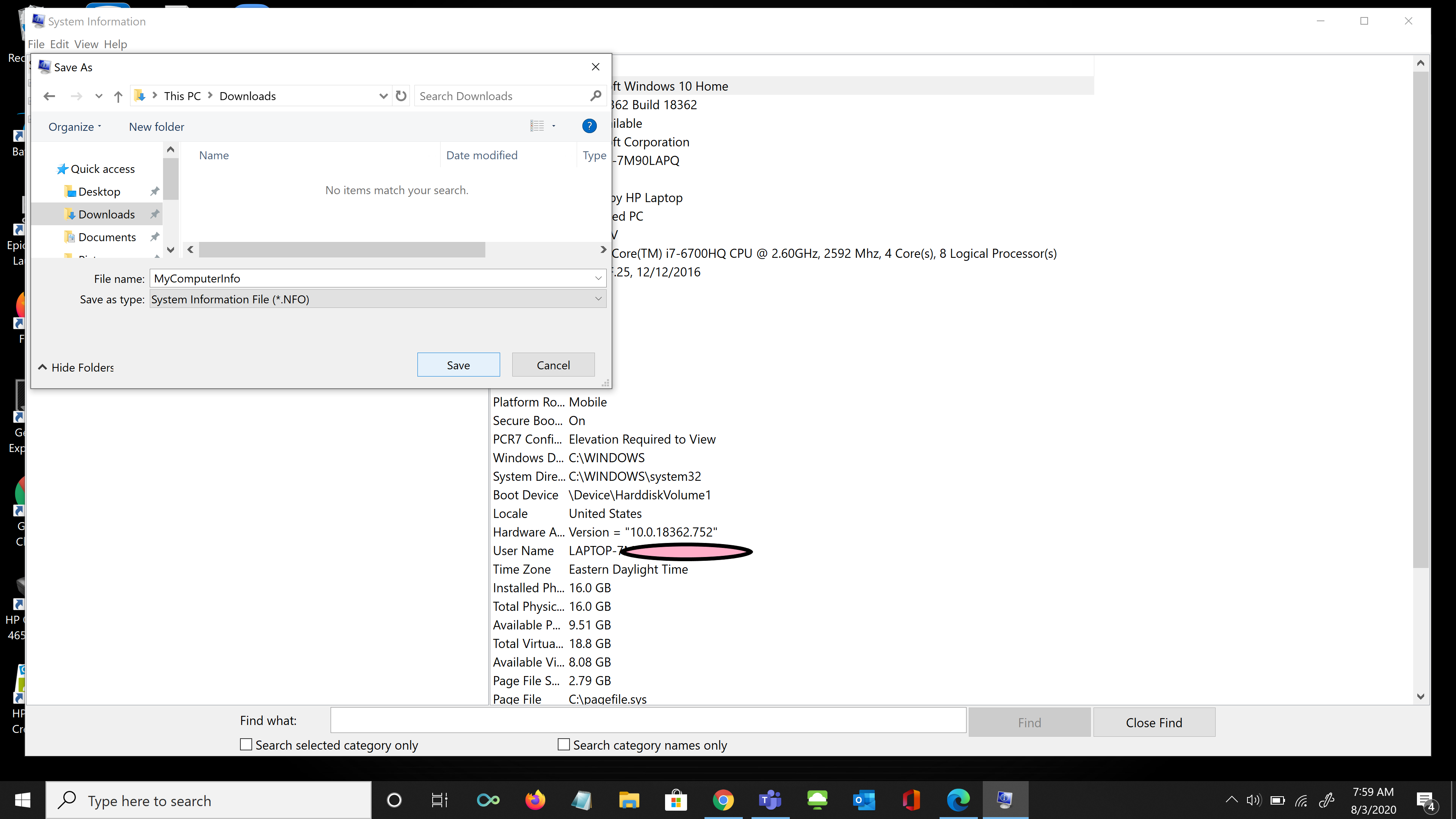Open Outlook from the taskbar
This screenshot has width=1456, height=819.
point(864,800)
